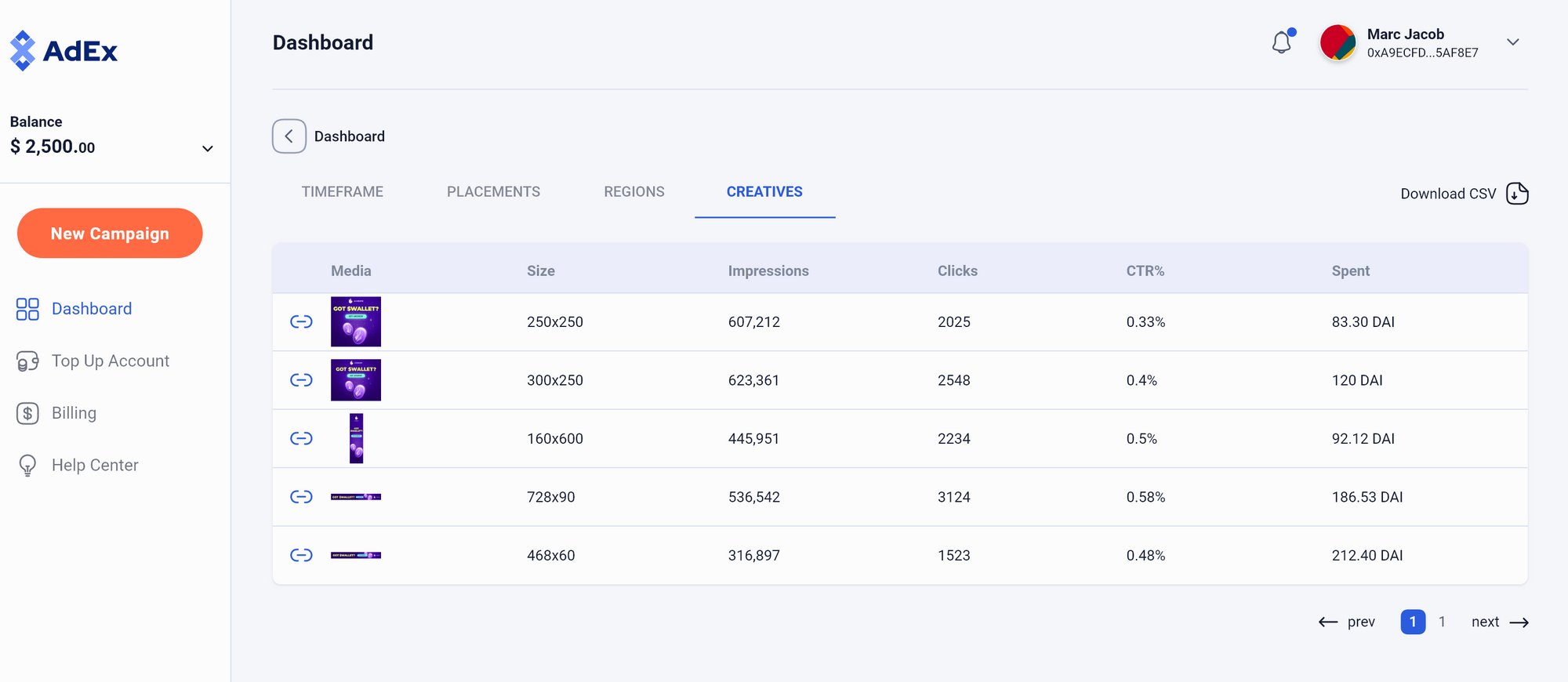Click the link icon for 728x90 creative
1568x682 pixels.
(301, 497)
